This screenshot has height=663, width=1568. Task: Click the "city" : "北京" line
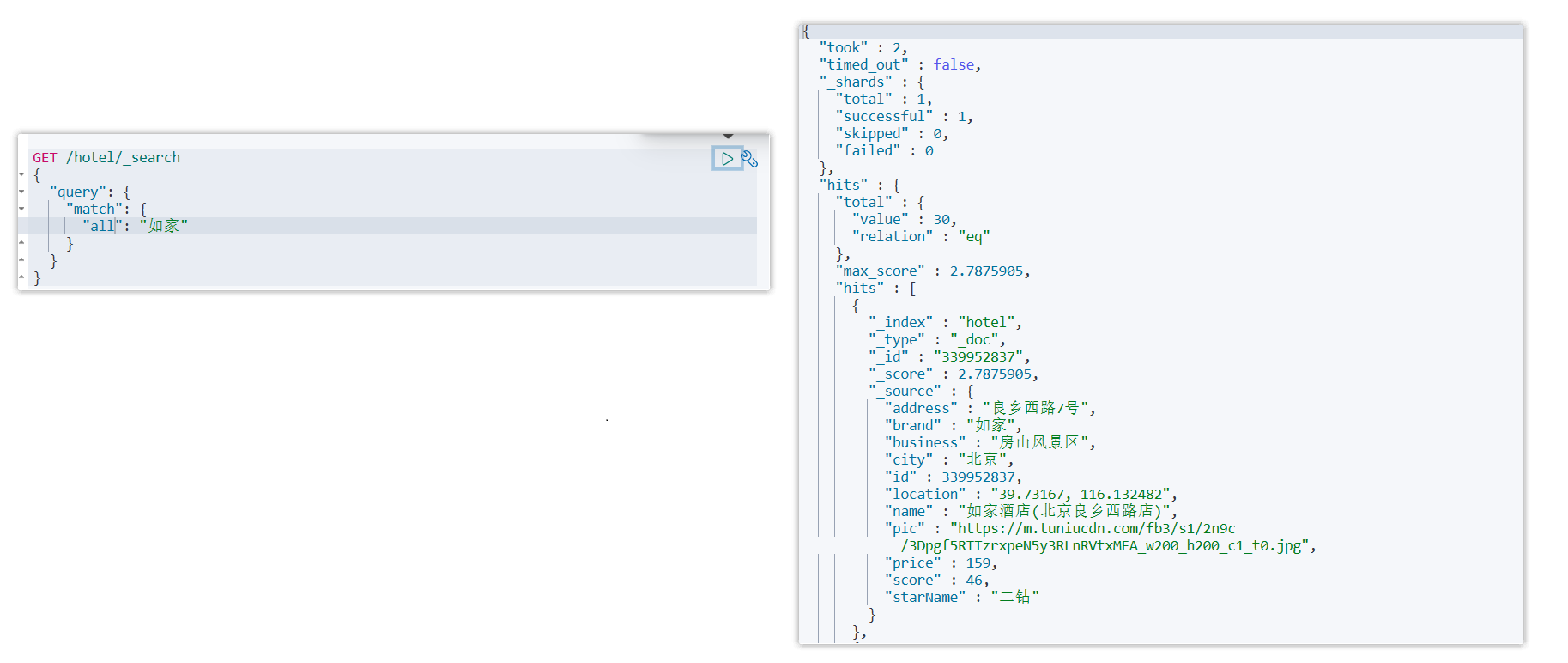point(949,460)
